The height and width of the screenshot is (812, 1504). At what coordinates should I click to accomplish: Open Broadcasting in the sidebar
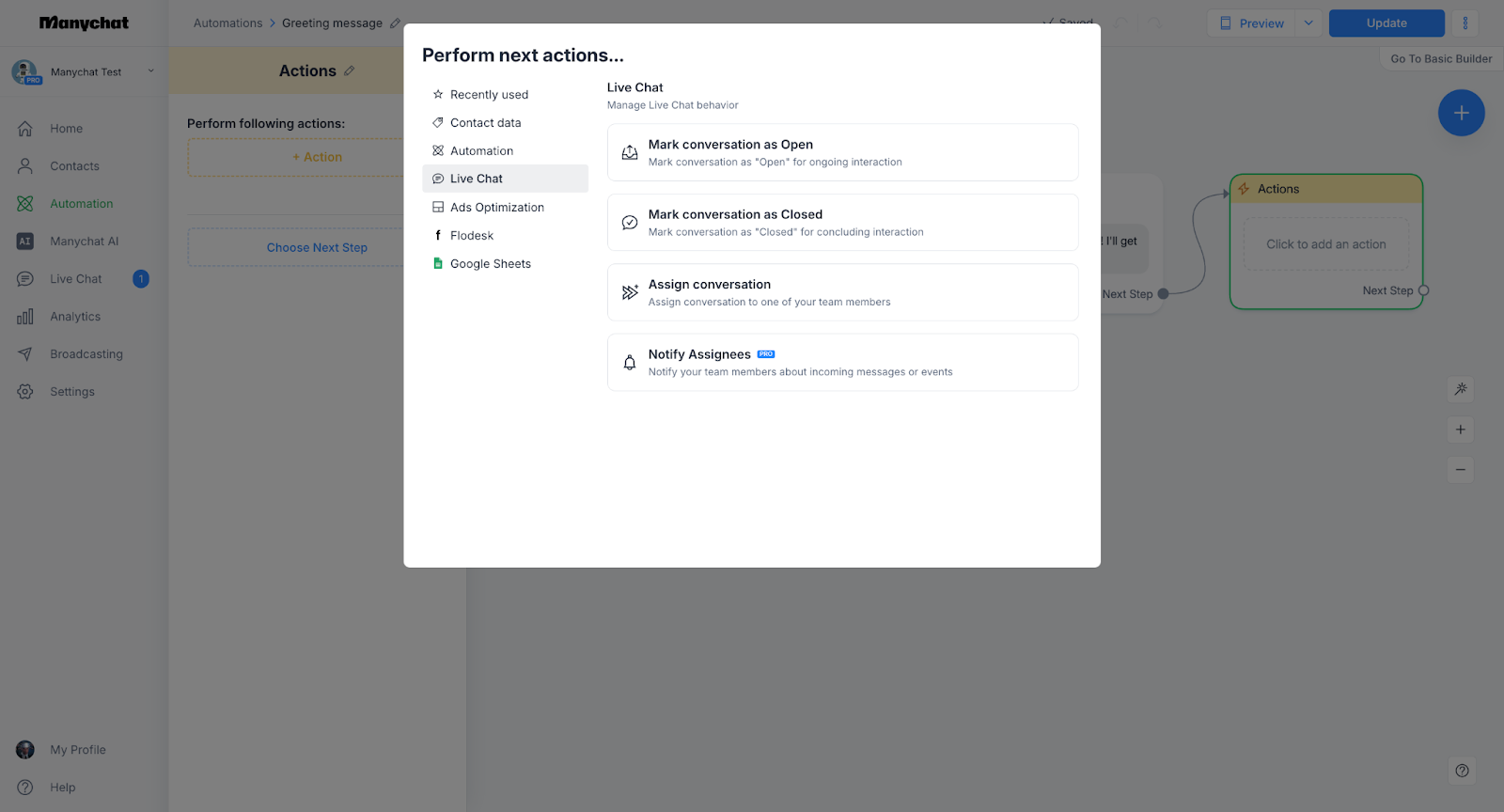point(86,354)
